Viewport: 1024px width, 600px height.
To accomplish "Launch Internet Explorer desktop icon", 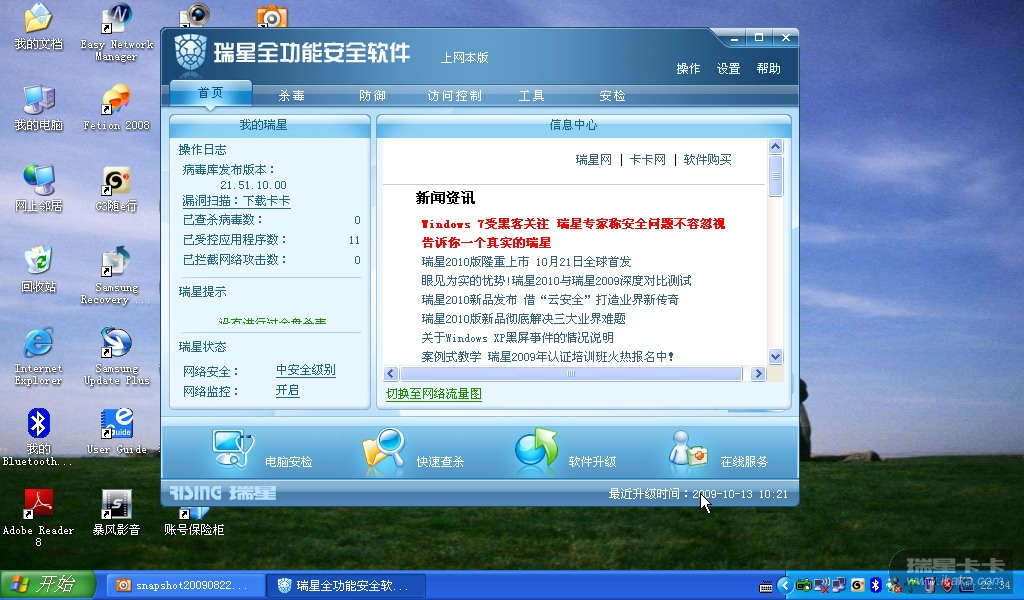I will point(38,356).
